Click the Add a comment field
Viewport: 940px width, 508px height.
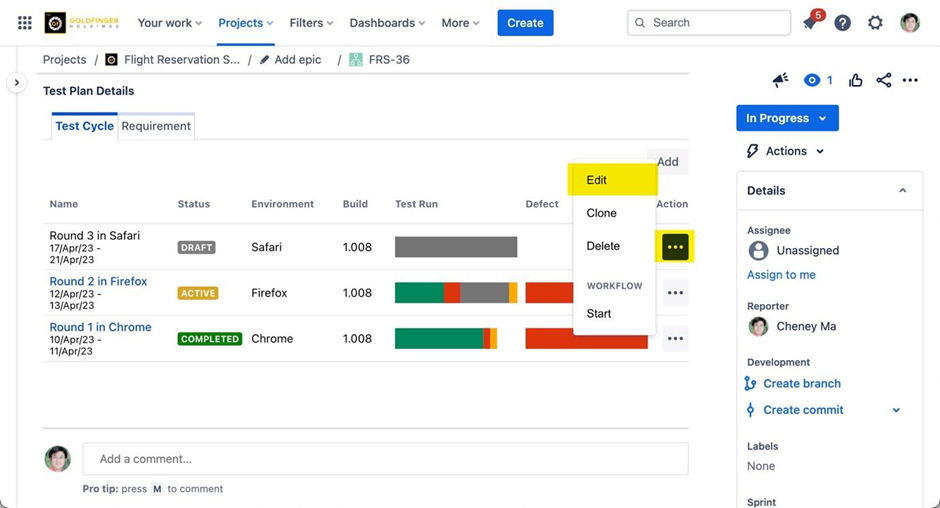coord(385,459)
